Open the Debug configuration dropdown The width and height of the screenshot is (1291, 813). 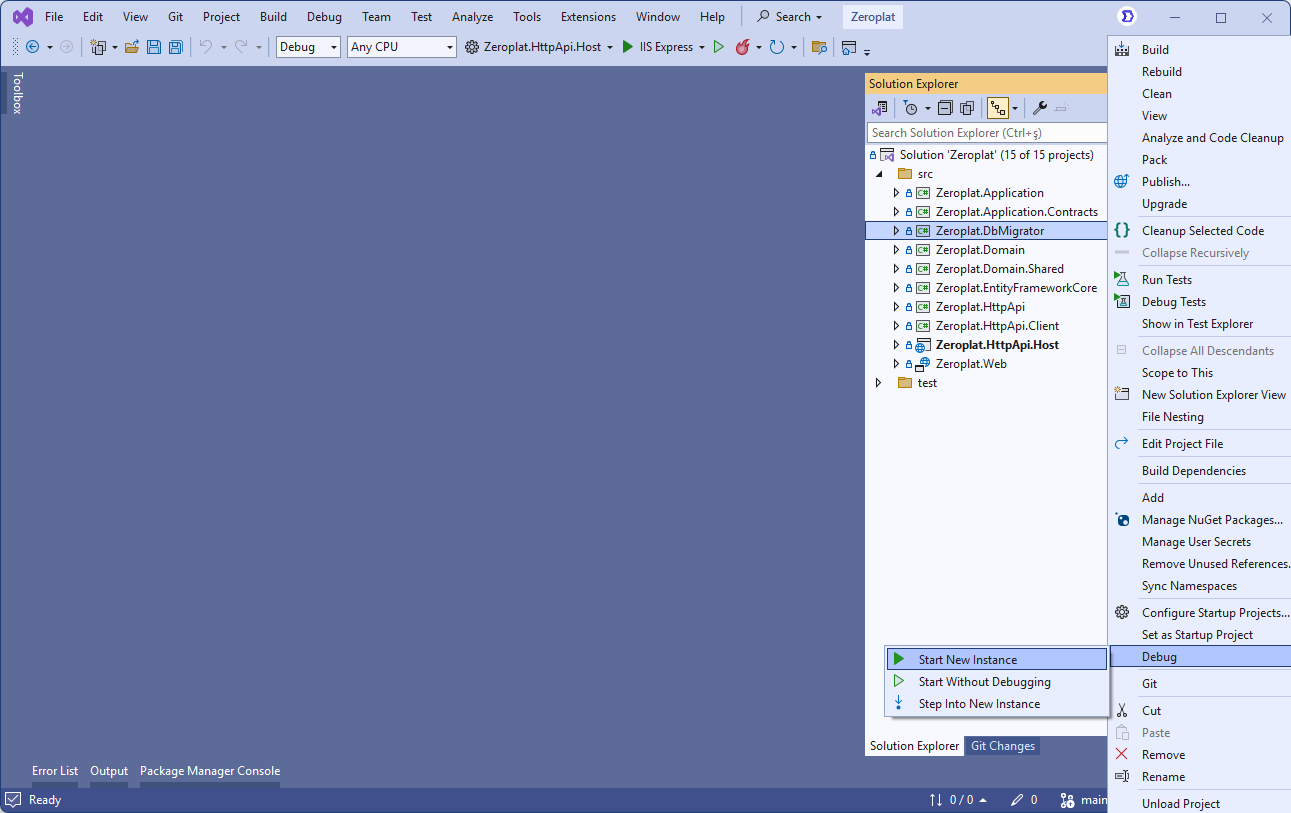tap(308, 47)
